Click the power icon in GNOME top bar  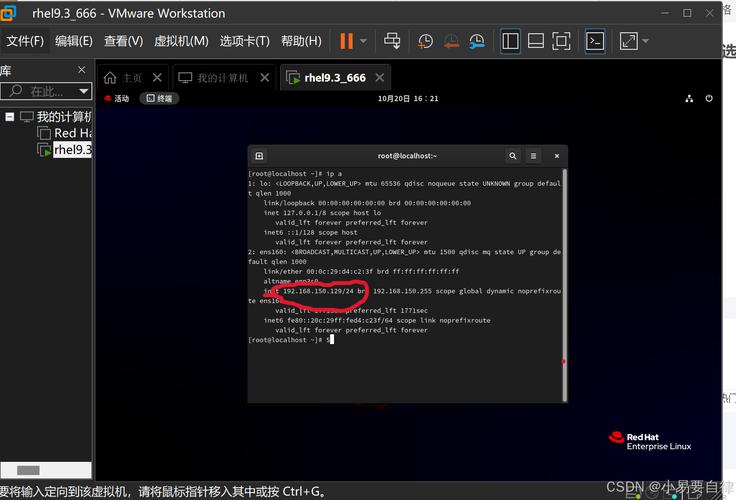709,99
